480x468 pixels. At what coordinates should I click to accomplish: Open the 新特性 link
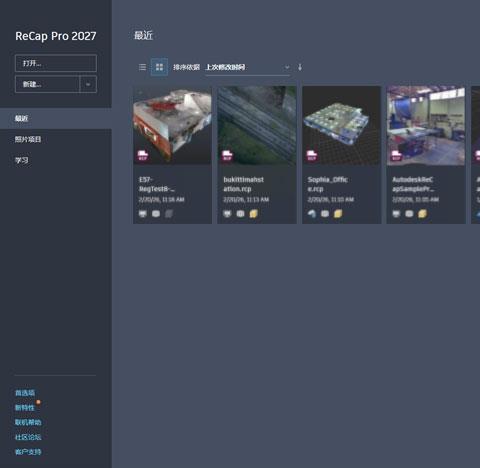pos(25,408)
